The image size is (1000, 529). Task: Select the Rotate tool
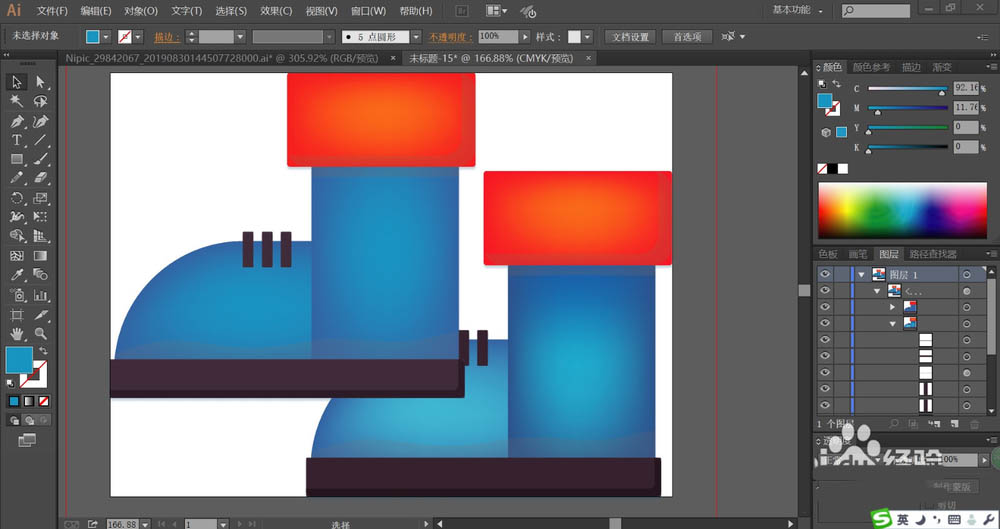[17, 198]
